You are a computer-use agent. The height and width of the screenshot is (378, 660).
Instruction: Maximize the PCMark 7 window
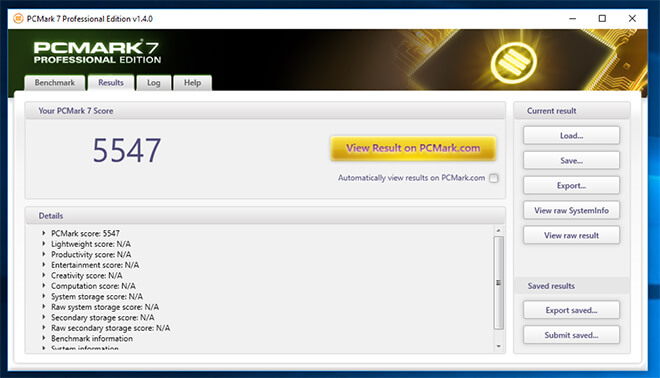pyautogui.click(x=602, y=19)
